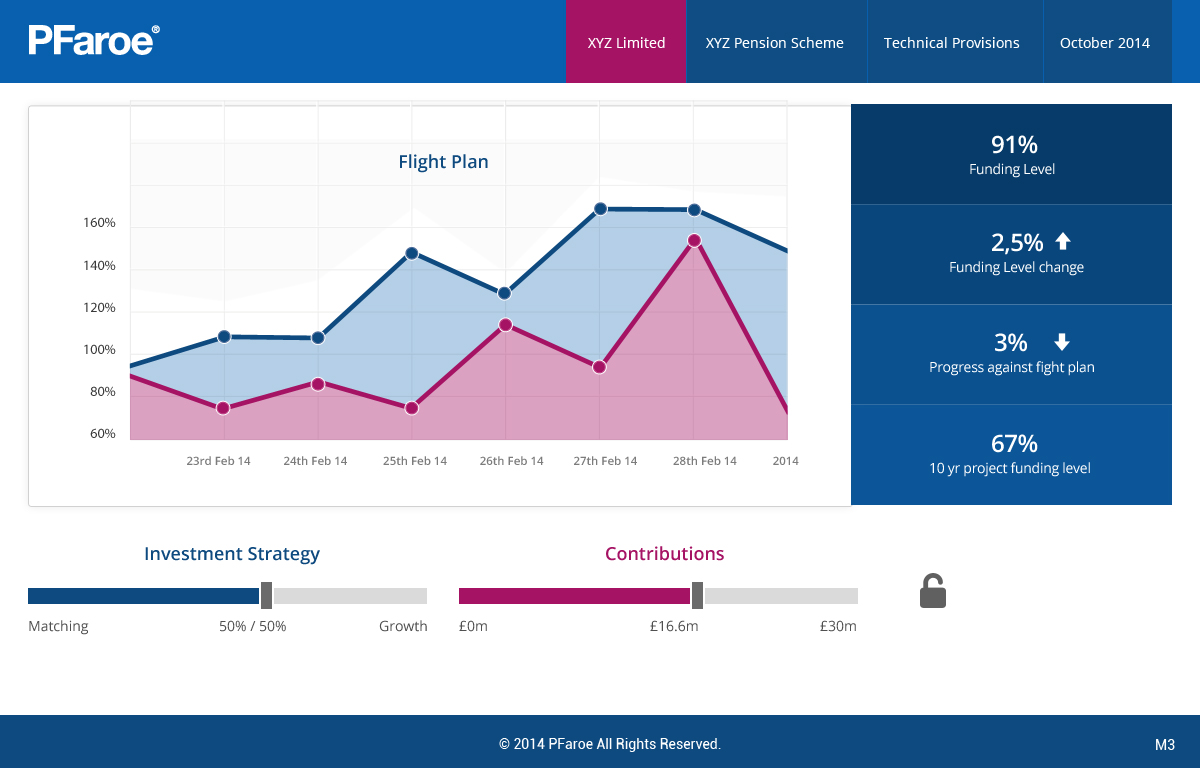Select the 91% Funding Level tile
1200x768 pixels.
tap(1011, 154)
